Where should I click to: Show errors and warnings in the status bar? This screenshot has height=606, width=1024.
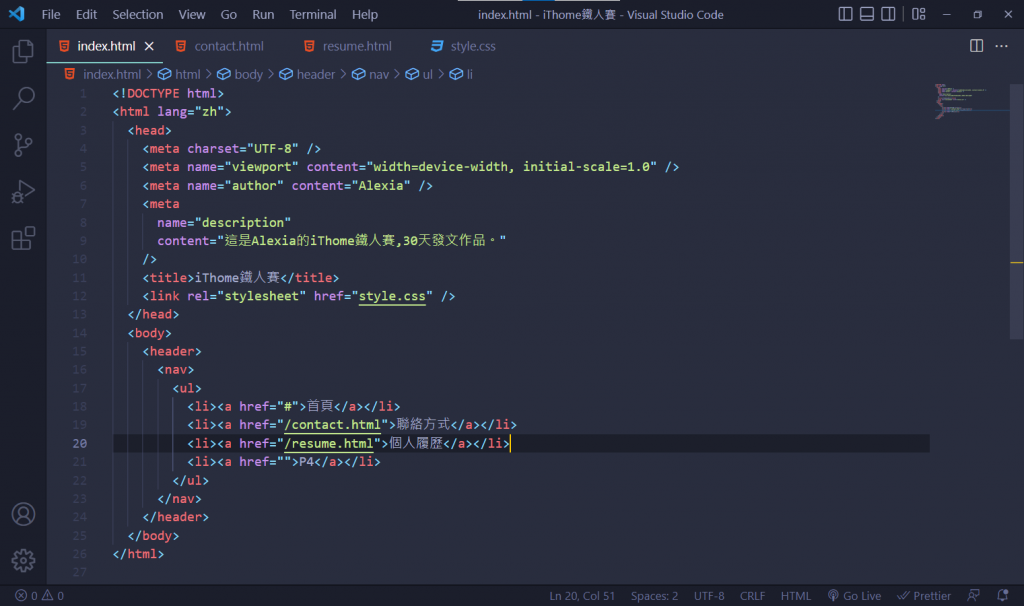(x=39, y=596)
